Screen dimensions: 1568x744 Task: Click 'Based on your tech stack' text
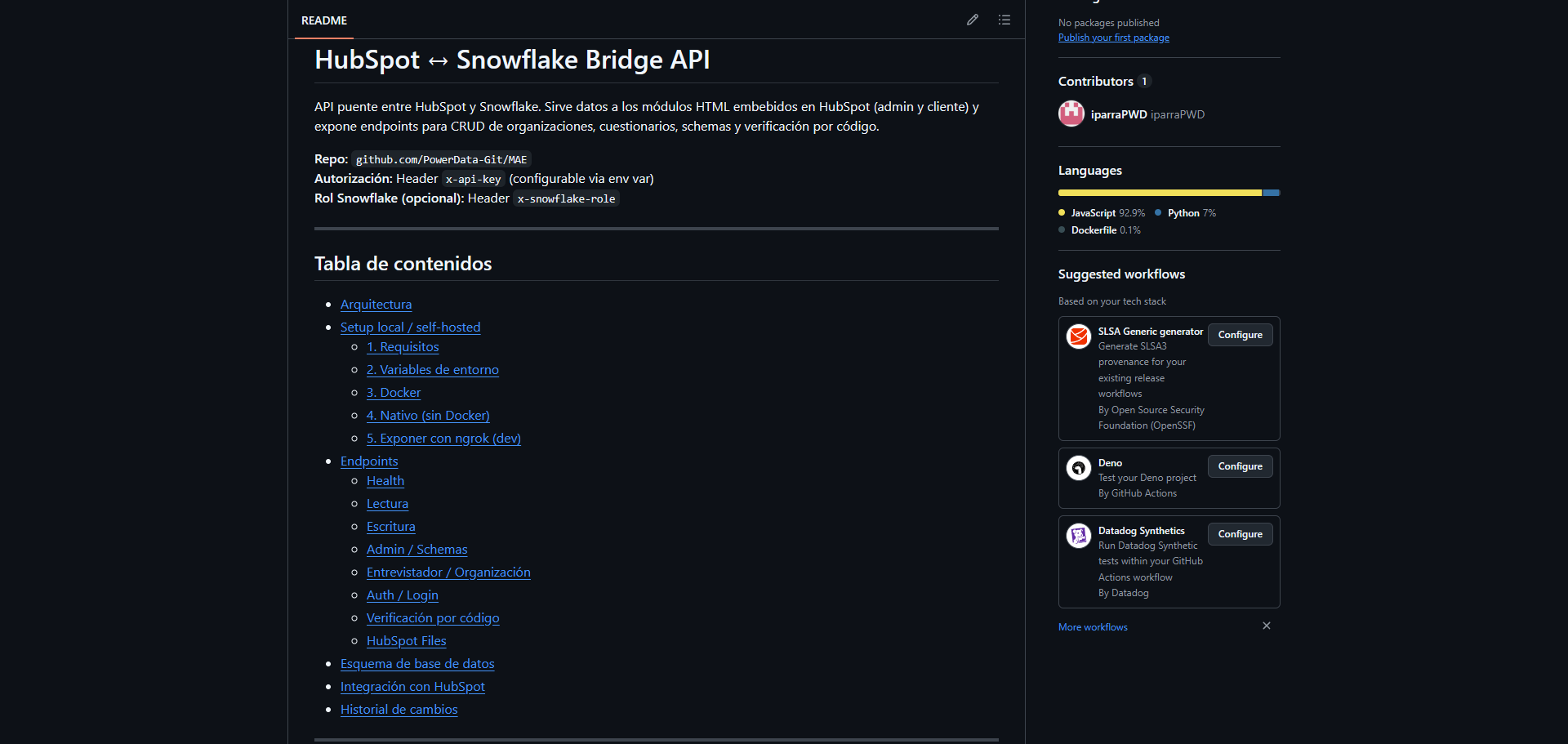1111,301
